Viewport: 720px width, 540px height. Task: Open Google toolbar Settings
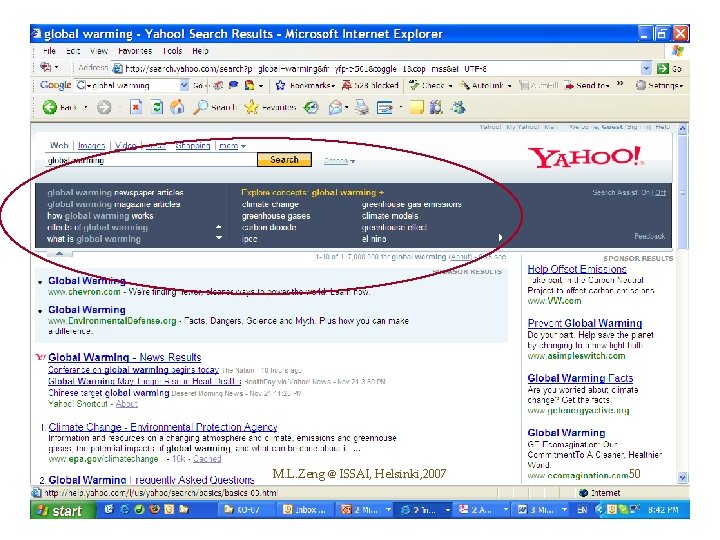click(x=660, y=85)
